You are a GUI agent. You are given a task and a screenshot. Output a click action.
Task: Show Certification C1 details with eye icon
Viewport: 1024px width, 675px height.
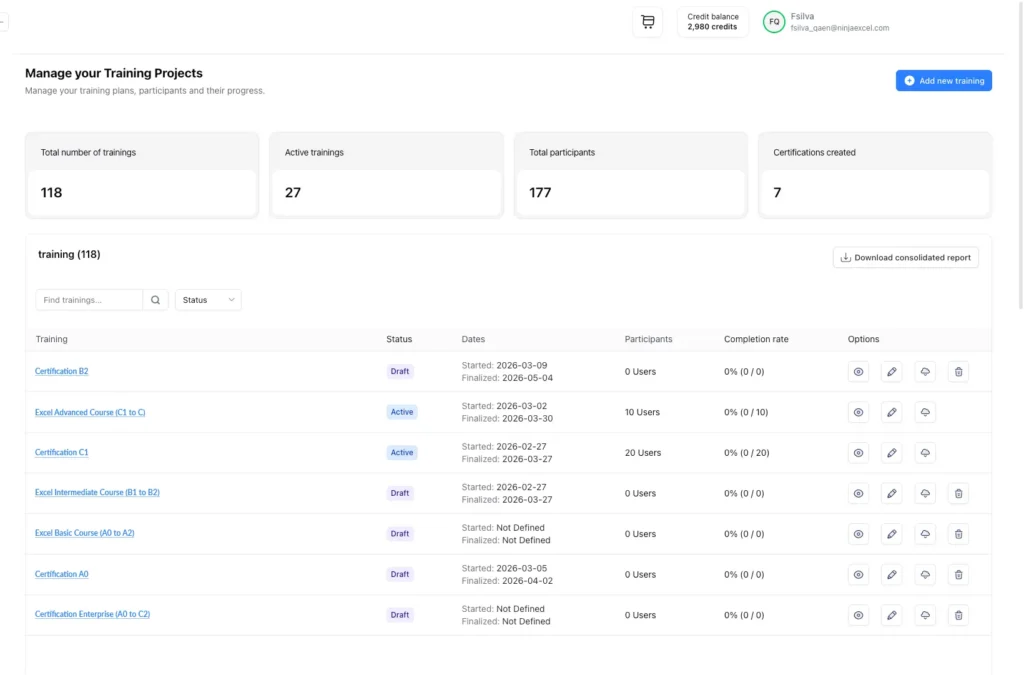tap(858, 453)
